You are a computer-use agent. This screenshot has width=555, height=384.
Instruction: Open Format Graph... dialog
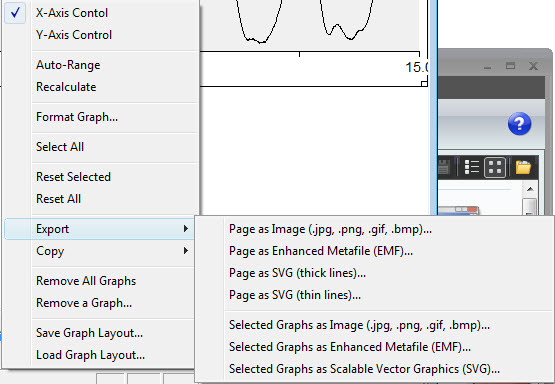pyautogui.click(x=101, y=117)
